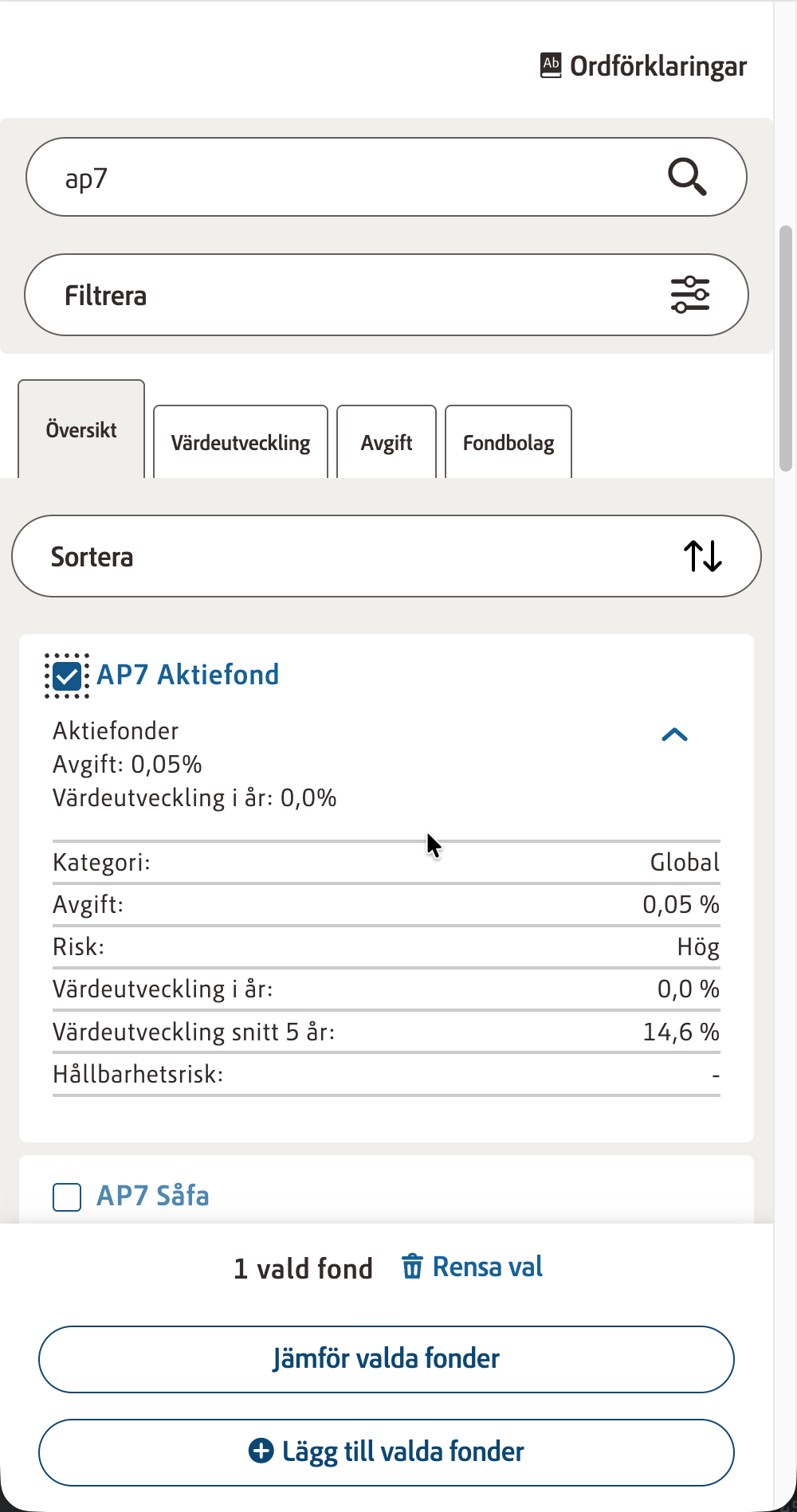The width and height of the screenshot is (797, 1512).
Task: Click the trash can icon
Action: [x=412, y=1266]
